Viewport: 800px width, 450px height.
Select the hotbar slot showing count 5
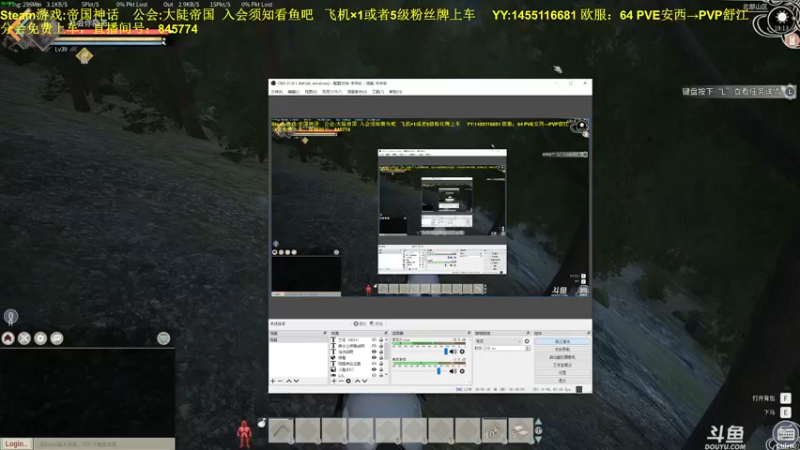(520, 430)
